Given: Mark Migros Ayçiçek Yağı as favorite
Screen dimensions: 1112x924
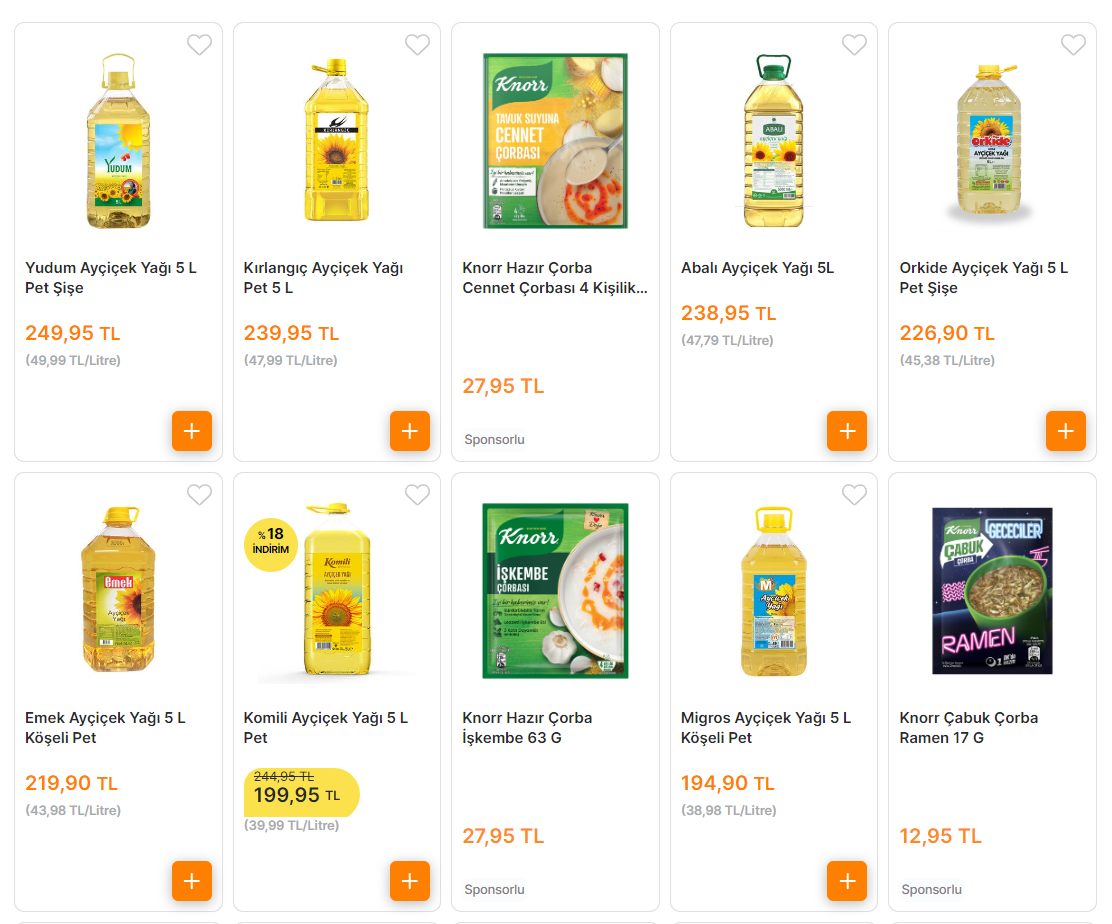Looking at the screenshot, I should 854,495.
